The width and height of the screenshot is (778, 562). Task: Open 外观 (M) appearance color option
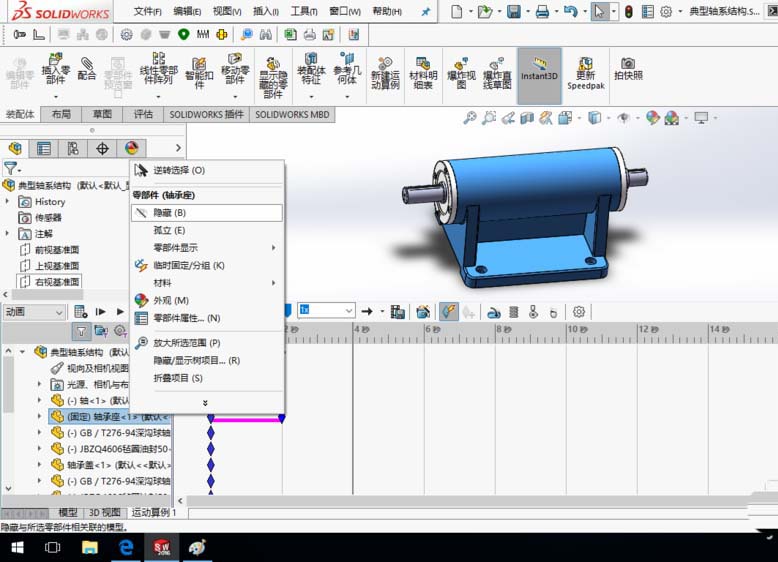(170, 300)
